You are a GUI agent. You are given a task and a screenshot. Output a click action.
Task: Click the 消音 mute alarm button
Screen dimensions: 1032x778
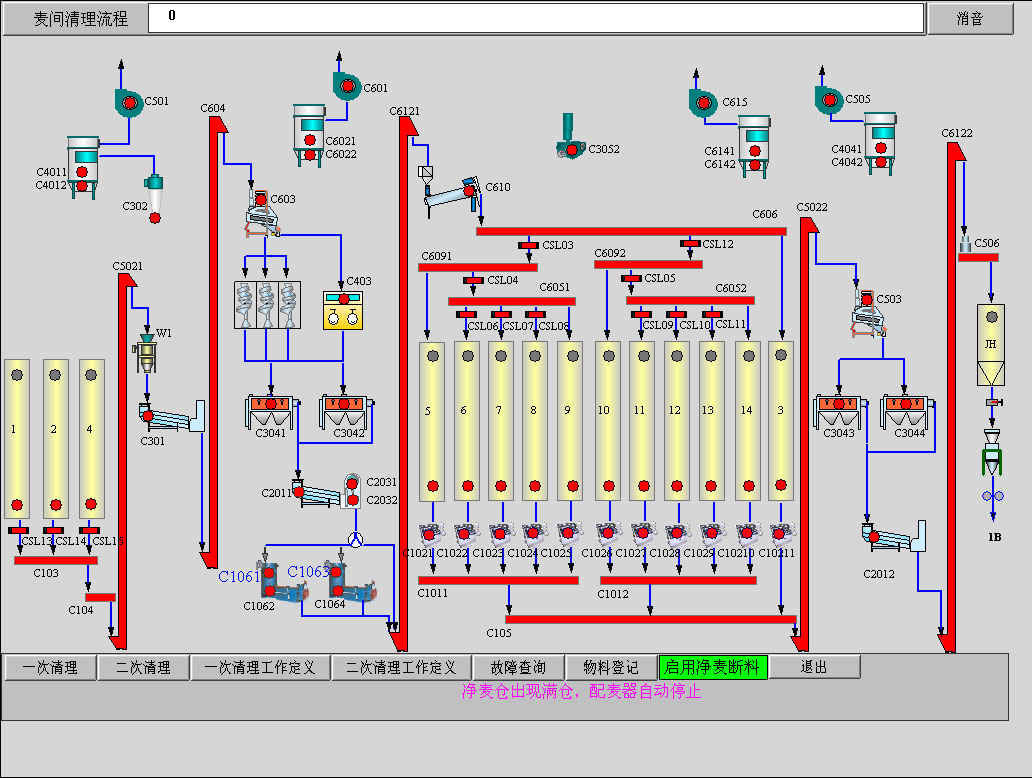tap(970, 18)
